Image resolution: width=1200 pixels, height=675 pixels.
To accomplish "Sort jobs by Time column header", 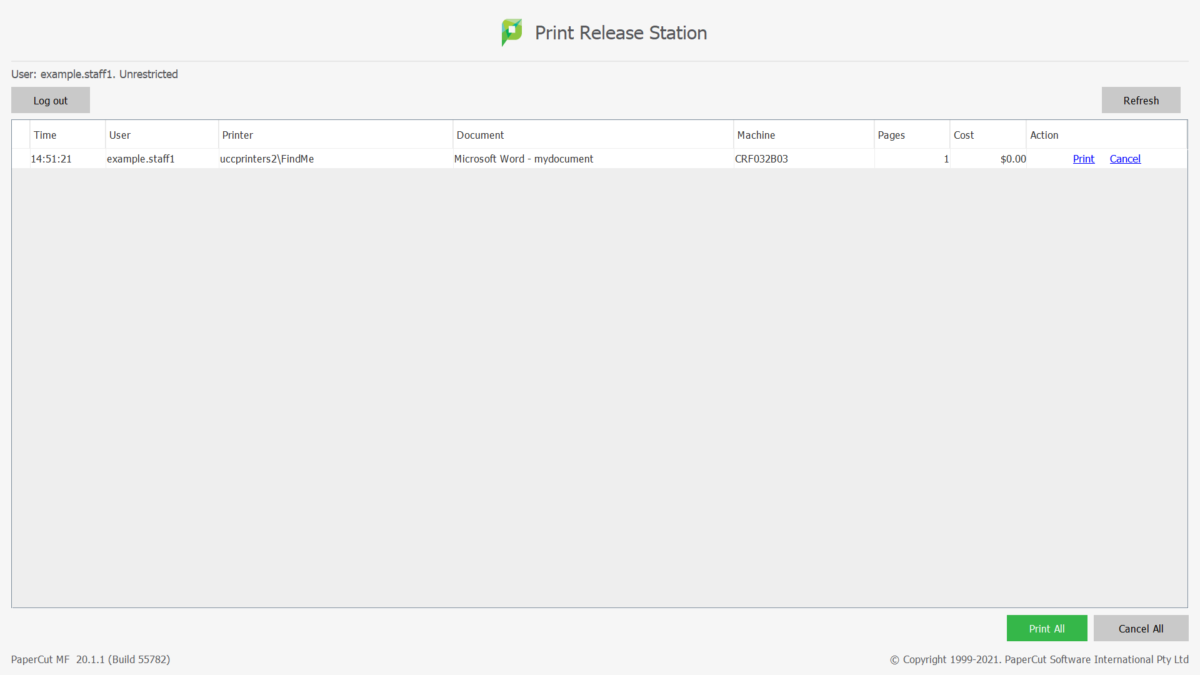I will (45, 135).
